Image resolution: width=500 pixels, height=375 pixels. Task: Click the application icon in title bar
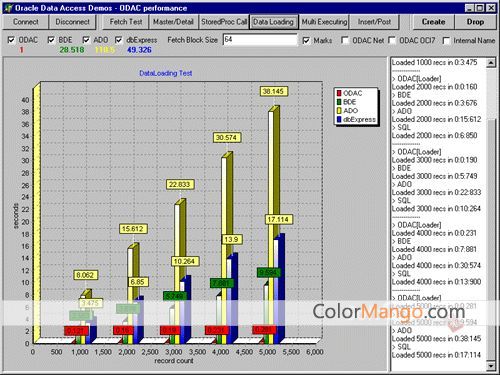coord(7,8)
